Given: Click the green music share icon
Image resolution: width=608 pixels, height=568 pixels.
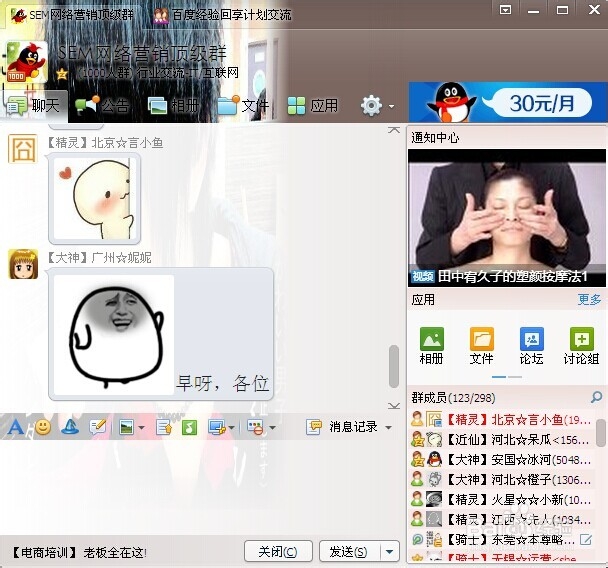Looking at the screenshot, I should coord(189,428).
